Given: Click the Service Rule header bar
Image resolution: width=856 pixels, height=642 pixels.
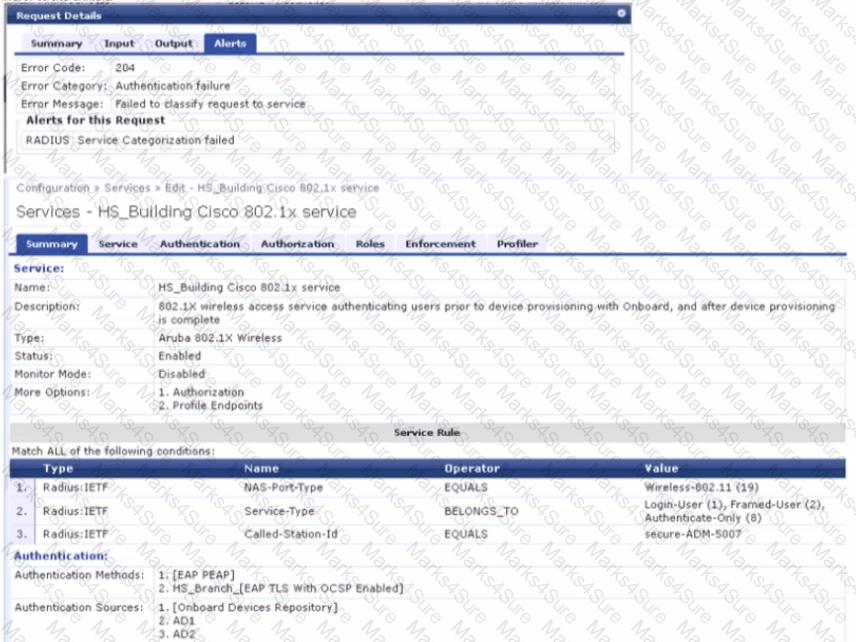Looking at the screenshot, I should (x=427, y=432).
